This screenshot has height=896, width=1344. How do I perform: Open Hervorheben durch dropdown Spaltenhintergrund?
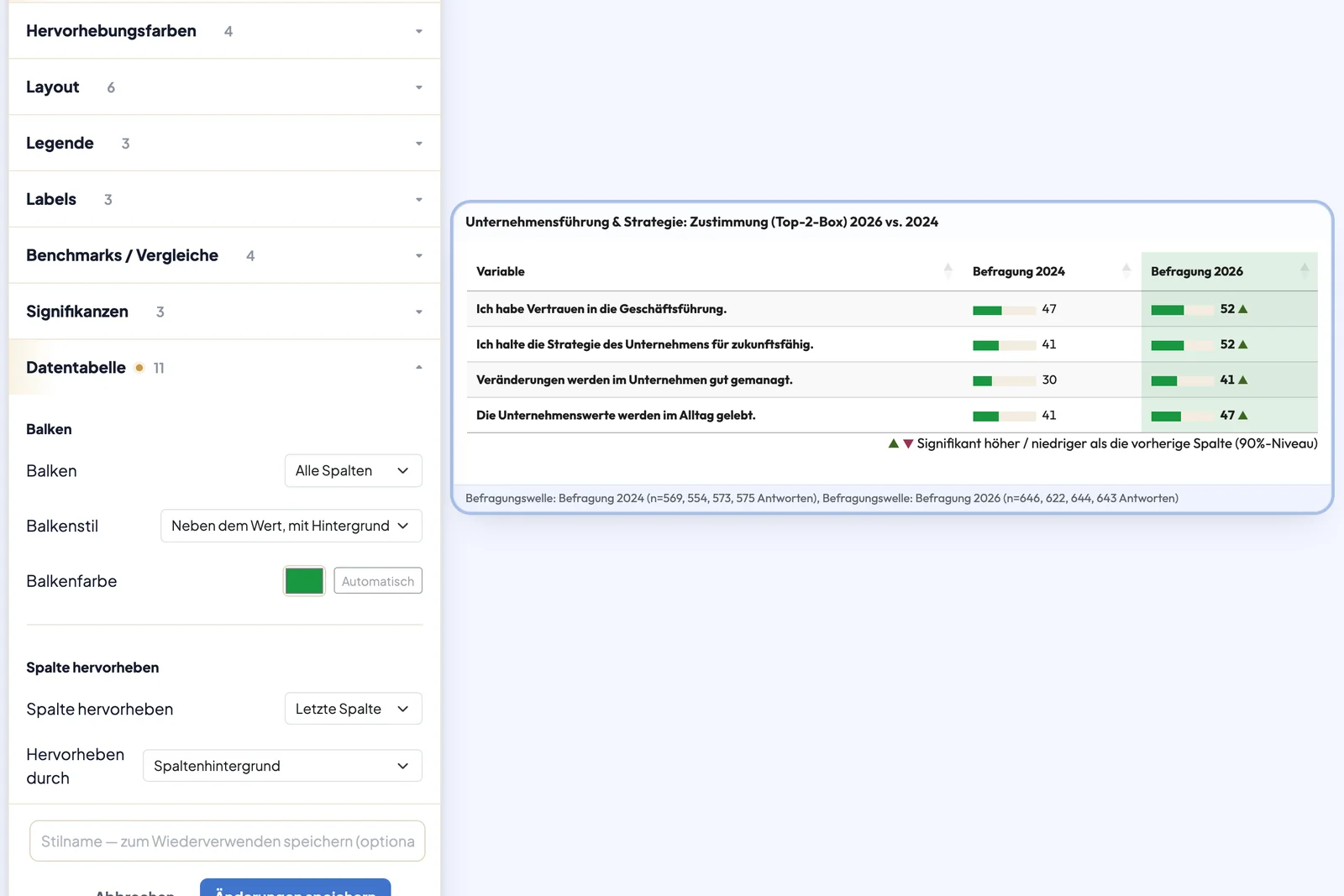pyautogui.click(x=282, y=766)
